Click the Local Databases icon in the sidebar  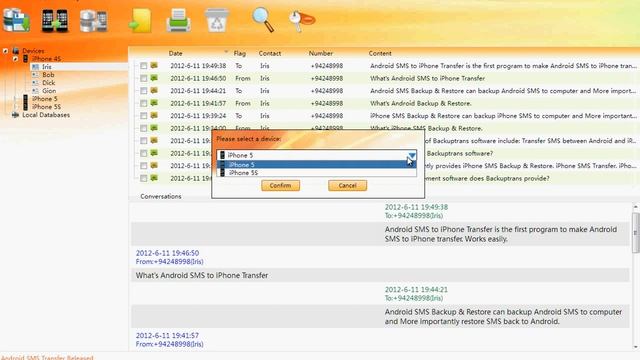click(16, 115)
